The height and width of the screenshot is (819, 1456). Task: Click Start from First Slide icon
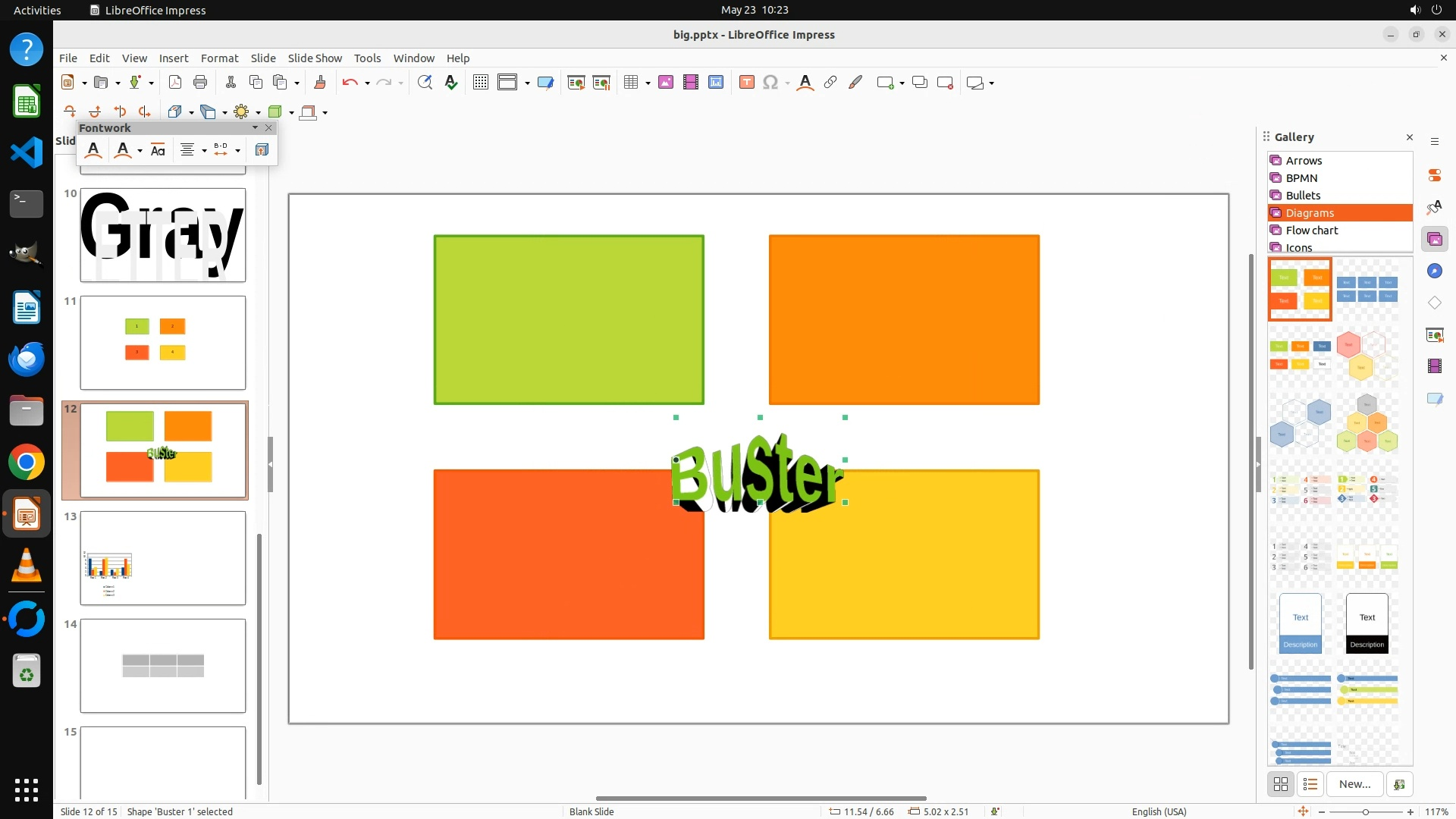point(576,83)
